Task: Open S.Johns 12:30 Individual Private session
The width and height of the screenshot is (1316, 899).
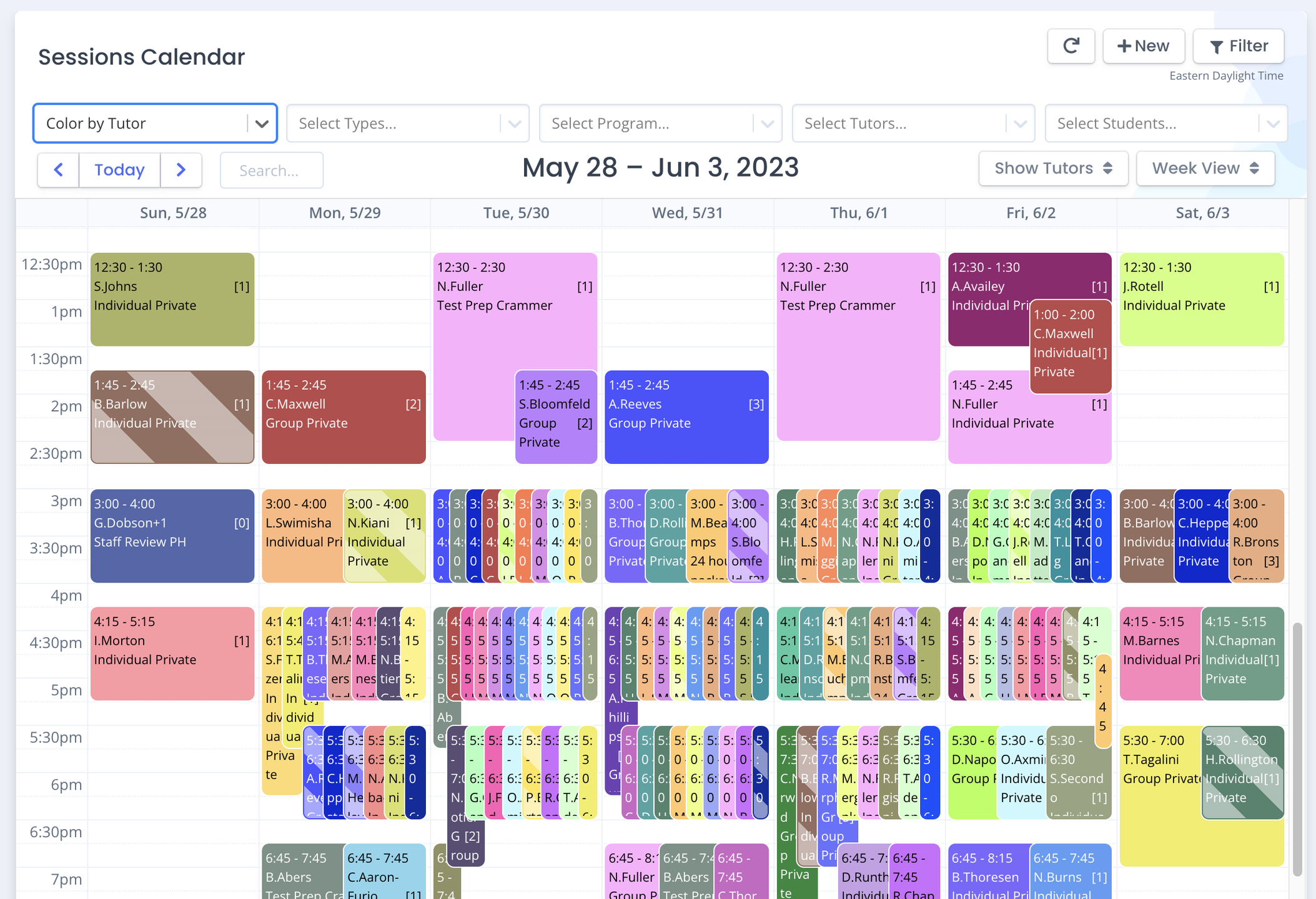Action: tap(172, 300)
